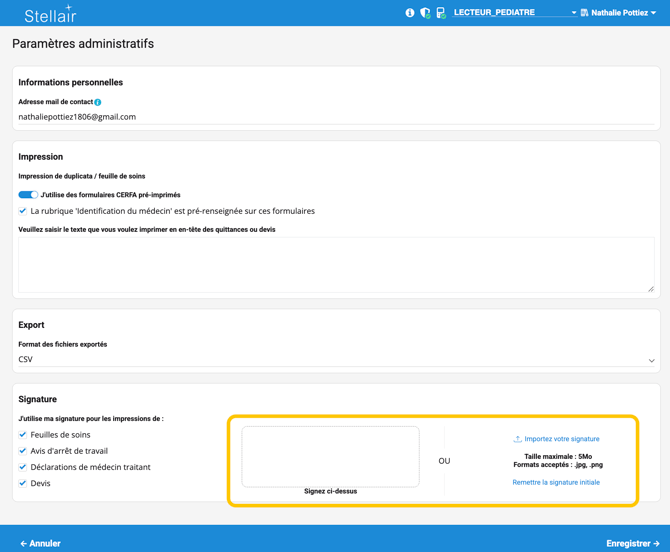Uncheck the Avis d'arrêt de travail checkbox
This screenshot has width=670, height=552.
point(23,451)
